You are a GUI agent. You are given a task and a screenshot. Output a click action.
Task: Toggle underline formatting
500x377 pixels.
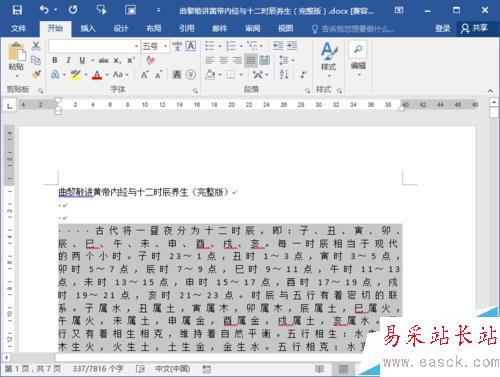pyautogui.click(x=82, y=60)
